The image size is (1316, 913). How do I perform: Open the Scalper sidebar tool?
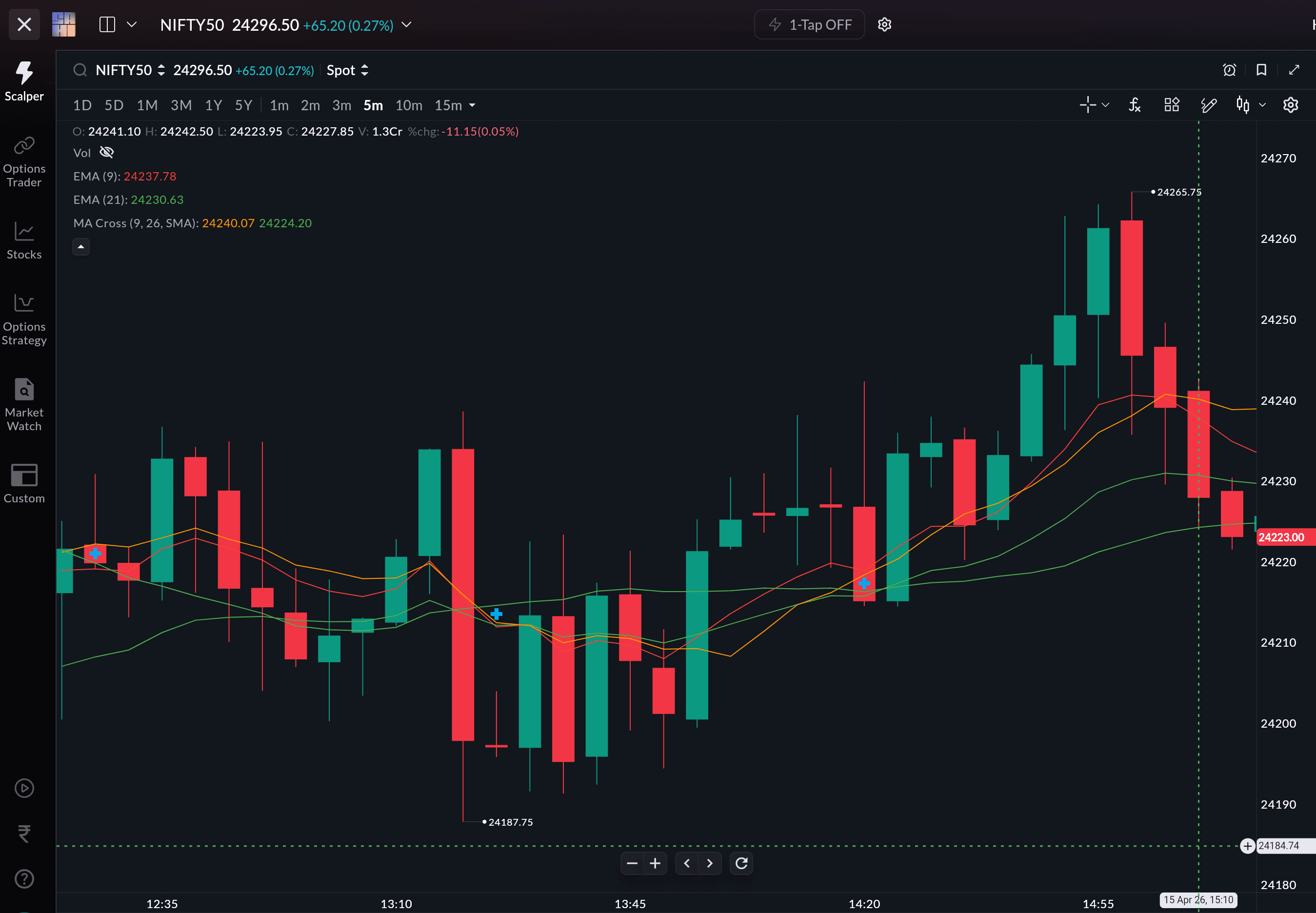tap(24, 81)
